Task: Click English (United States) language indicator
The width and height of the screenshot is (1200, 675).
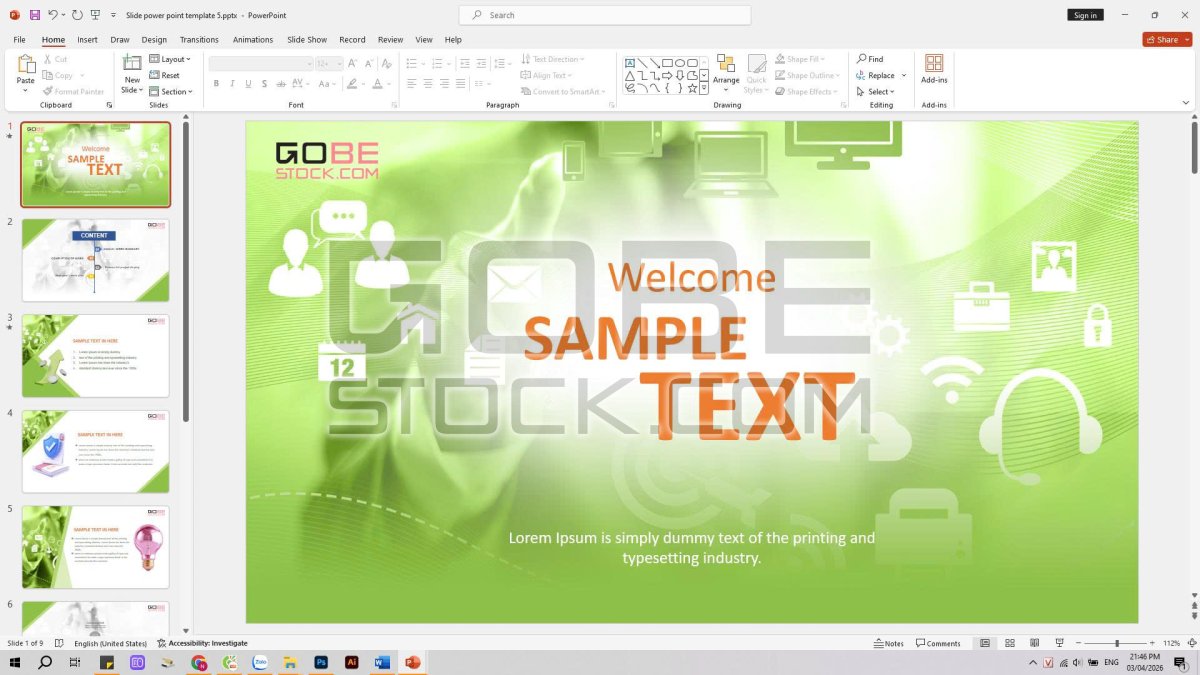Action: point(110,643)
